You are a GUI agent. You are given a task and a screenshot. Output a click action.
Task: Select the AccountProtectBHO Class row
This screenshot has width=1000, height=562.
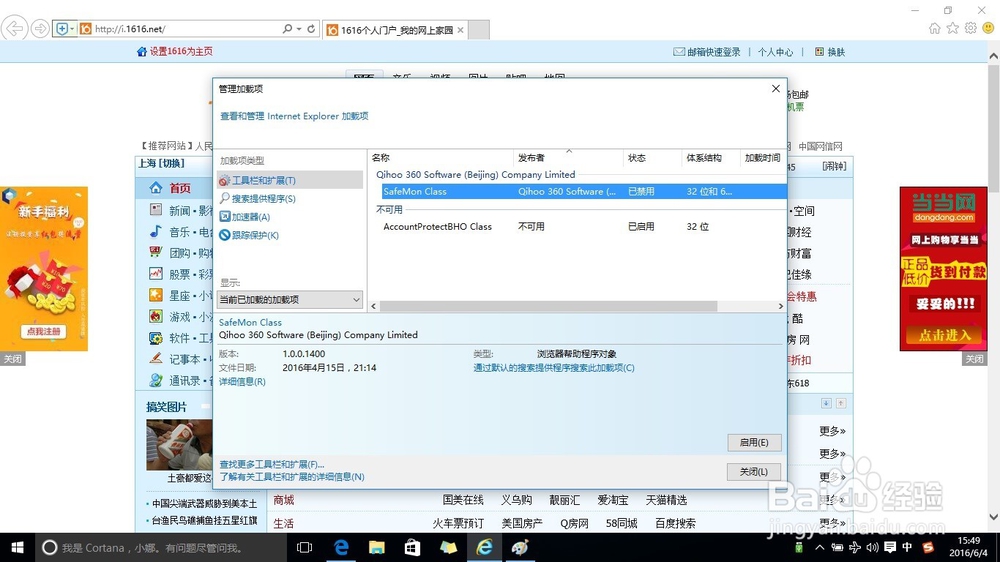coord(584,226)
